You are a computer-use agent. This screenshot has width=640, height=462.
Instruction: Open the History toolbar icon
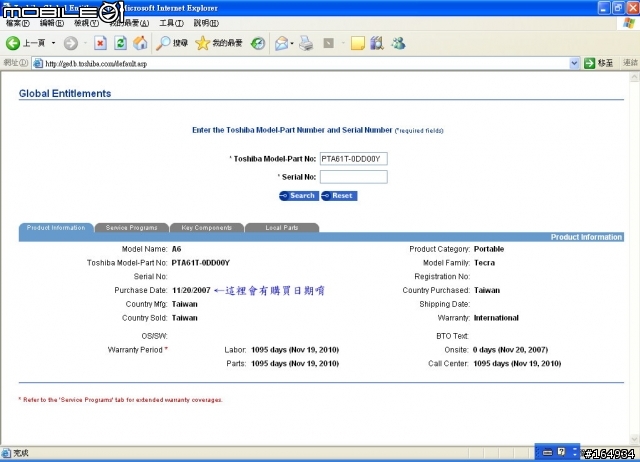[258, 43]
